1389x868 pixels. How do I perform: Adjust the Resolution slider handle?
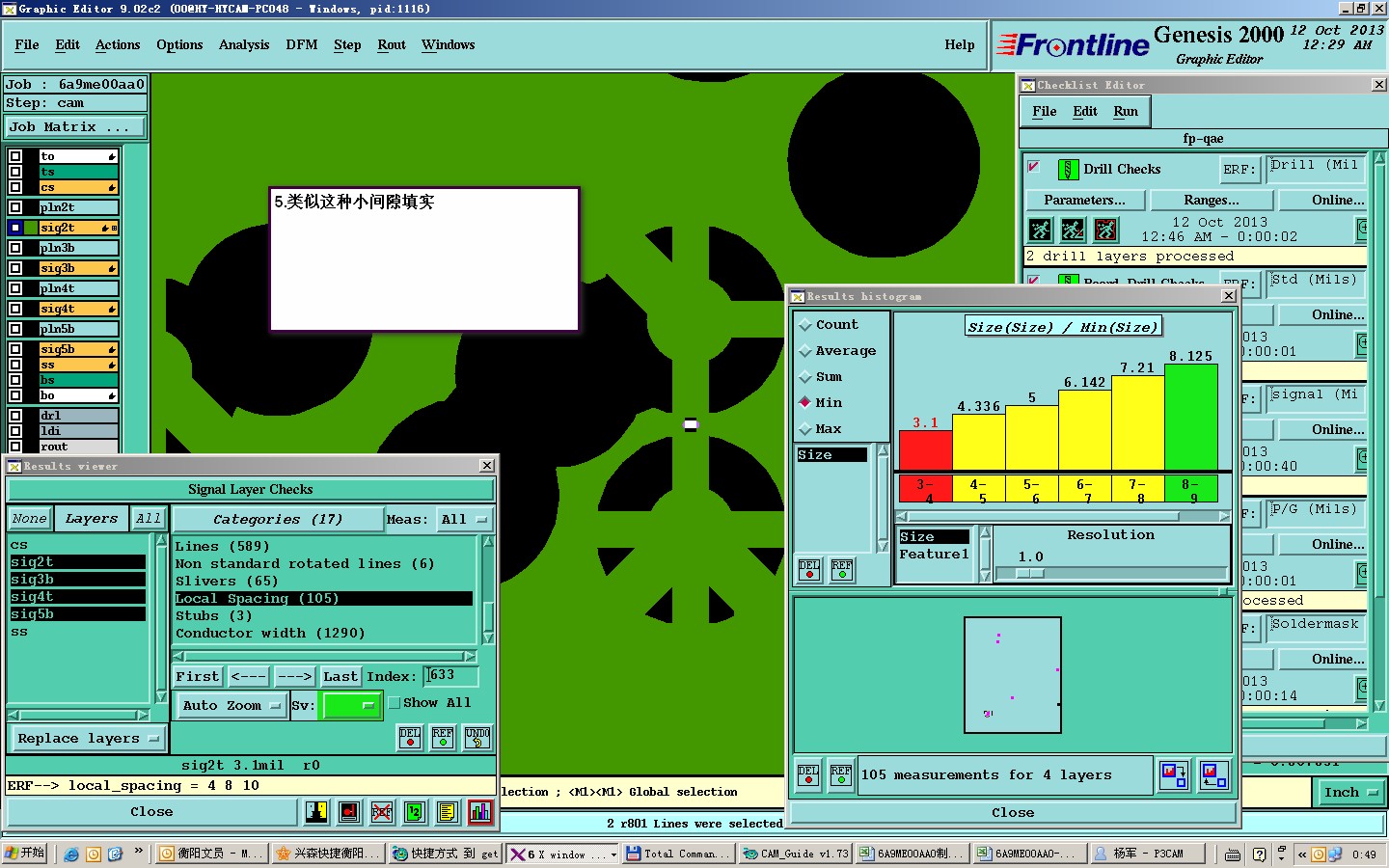tap(1030, 573)
